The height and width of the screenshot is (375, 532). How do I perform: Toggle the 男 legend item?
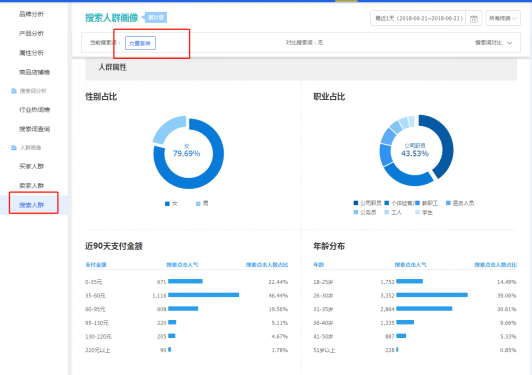tap(202, 204)
